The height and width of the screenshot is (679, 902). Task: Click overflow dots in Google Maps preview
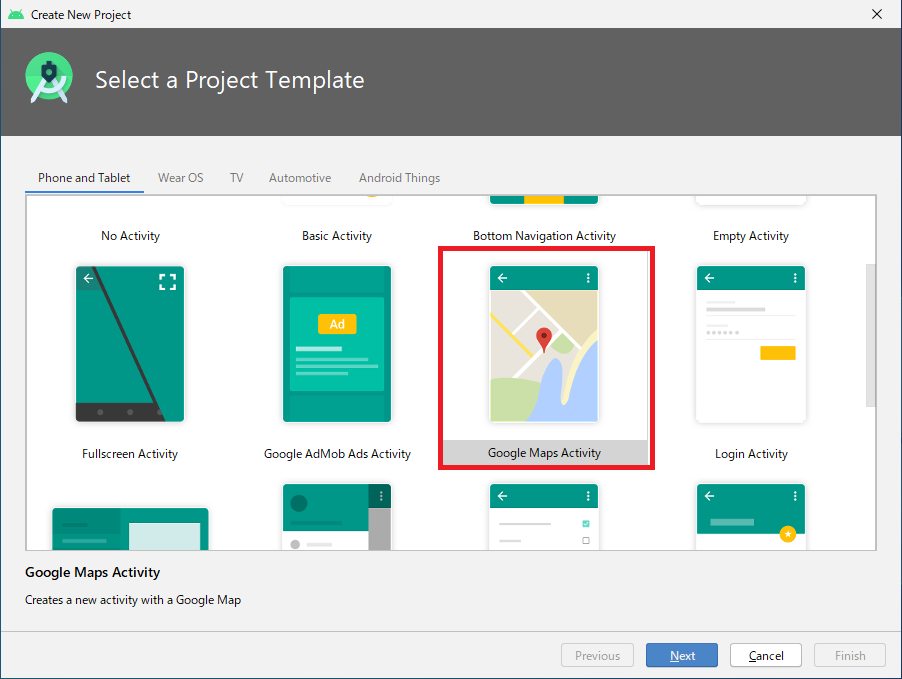coord(588,278)
